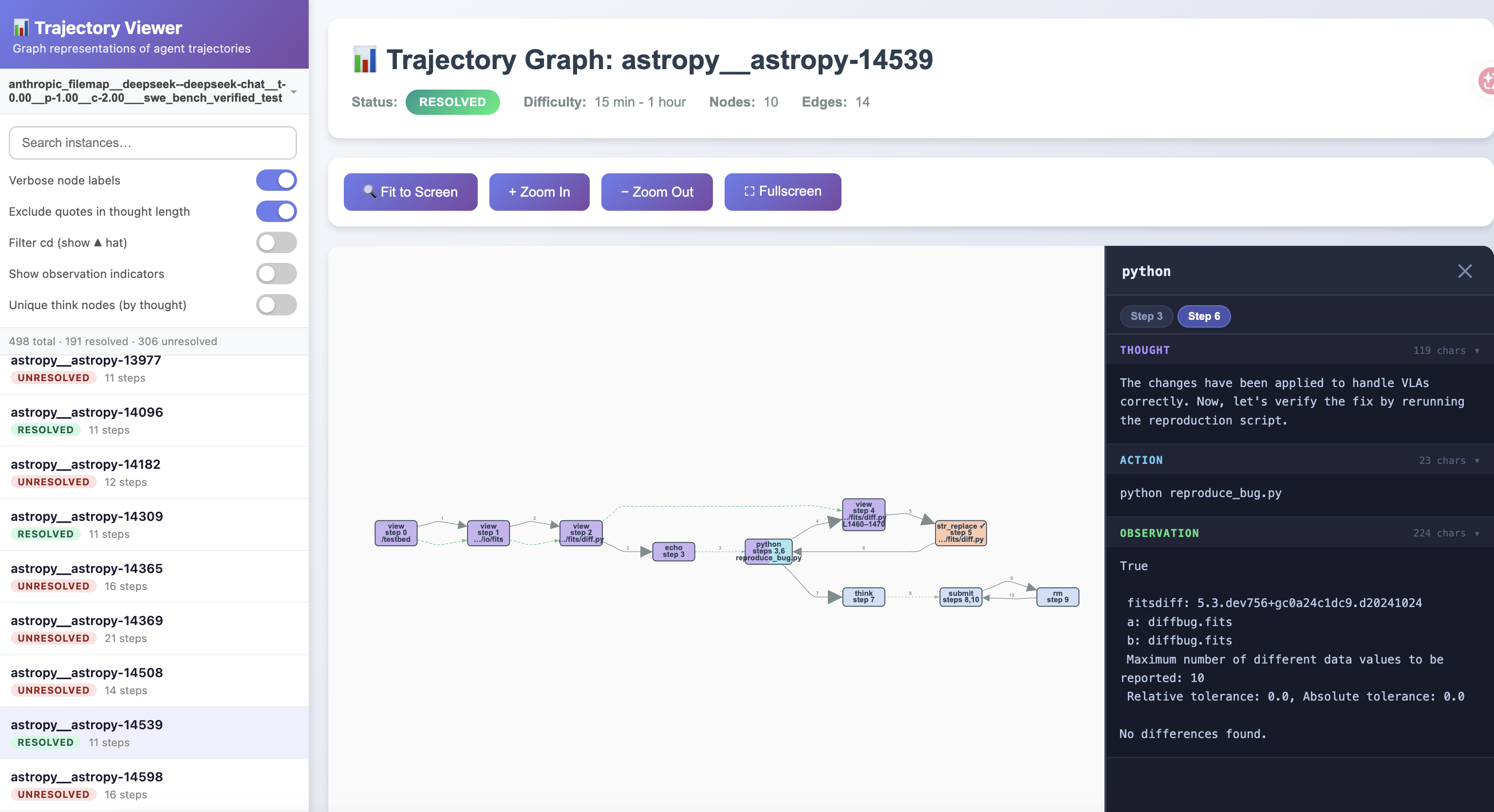This screenshot has width=1494, height=812.
Task: Select the view step 1 io/fits node
Action: pos(488,533)
